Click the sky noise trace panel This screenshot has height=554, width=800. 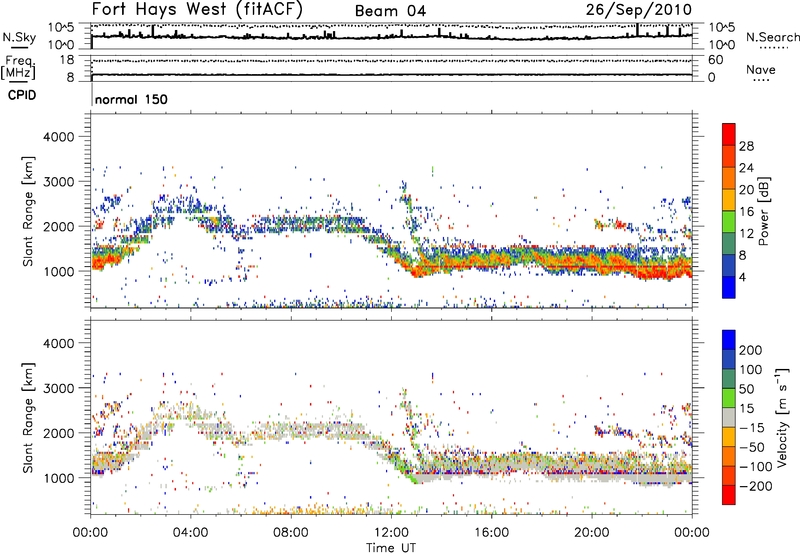[391, 36]
